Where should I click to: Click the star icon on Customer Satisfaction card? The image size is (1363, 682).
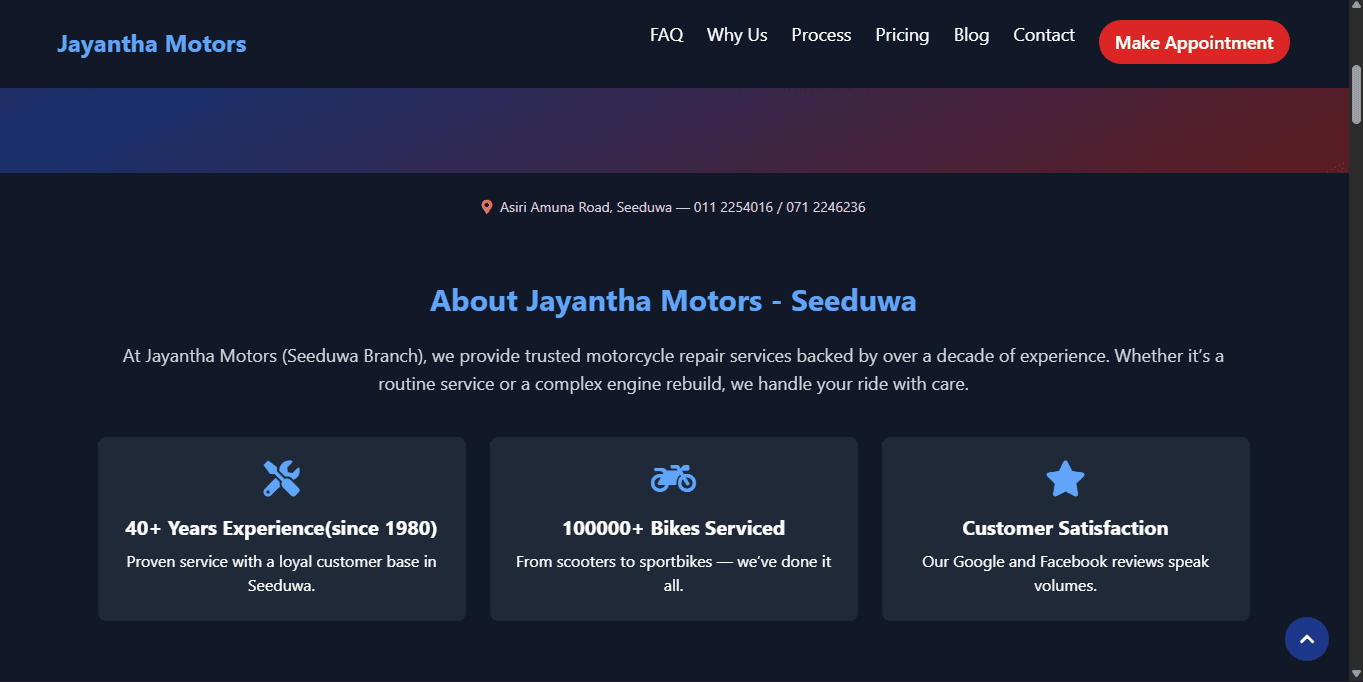[x=1065, y=478]
